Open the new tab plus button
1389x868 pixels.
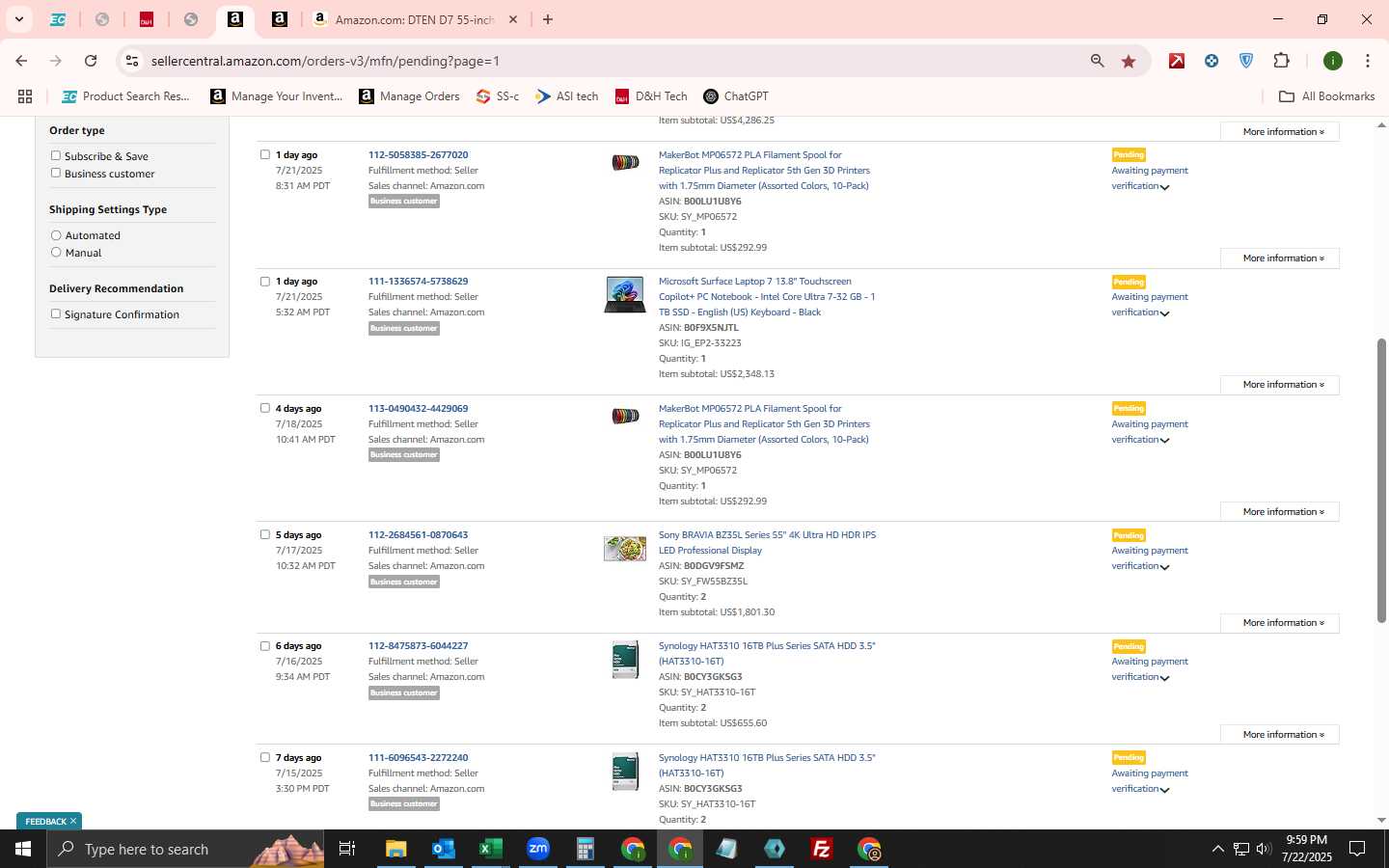coord(548,19)
